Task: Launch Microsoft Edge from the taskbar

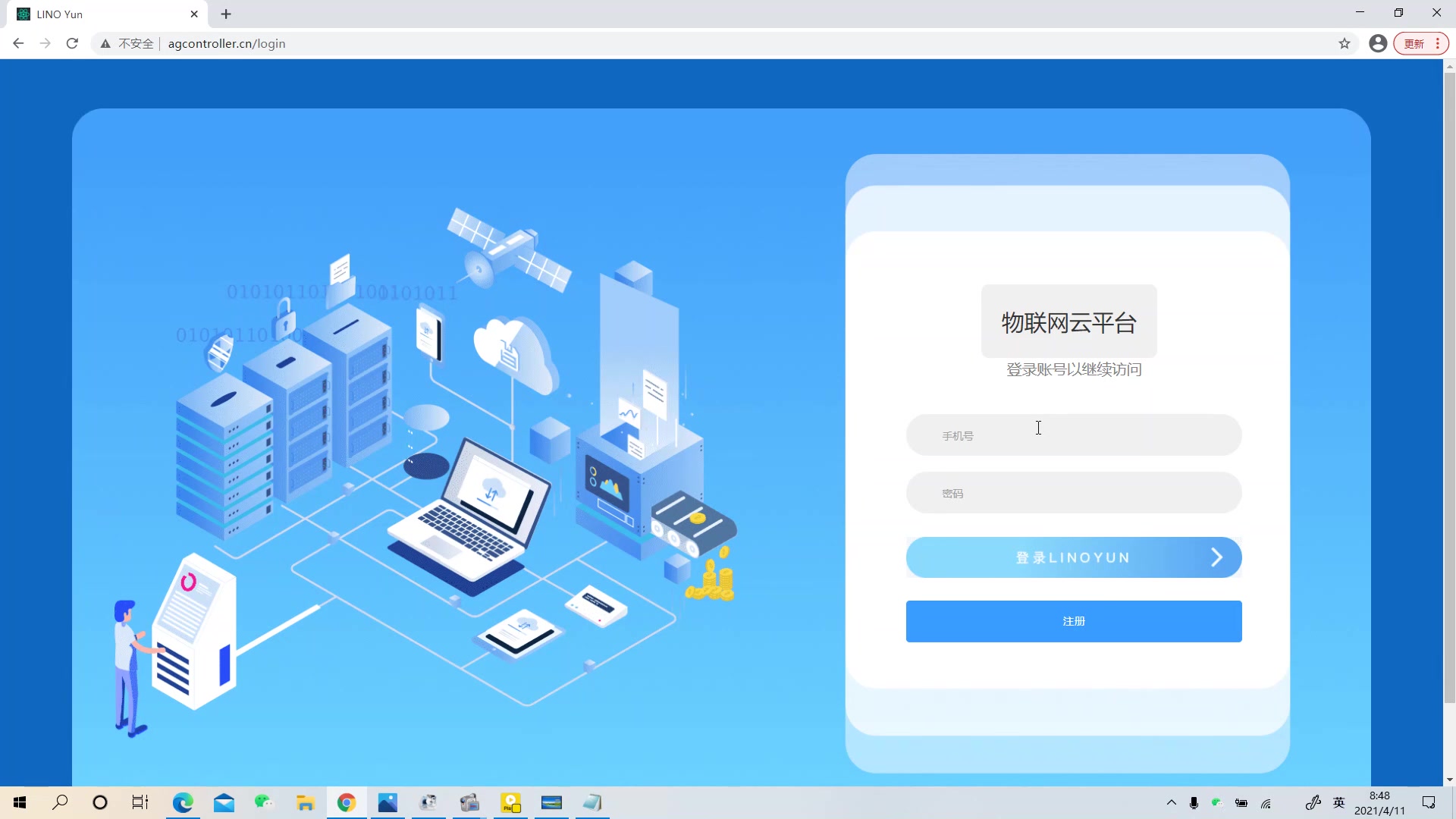Action: tap(183, 802)
